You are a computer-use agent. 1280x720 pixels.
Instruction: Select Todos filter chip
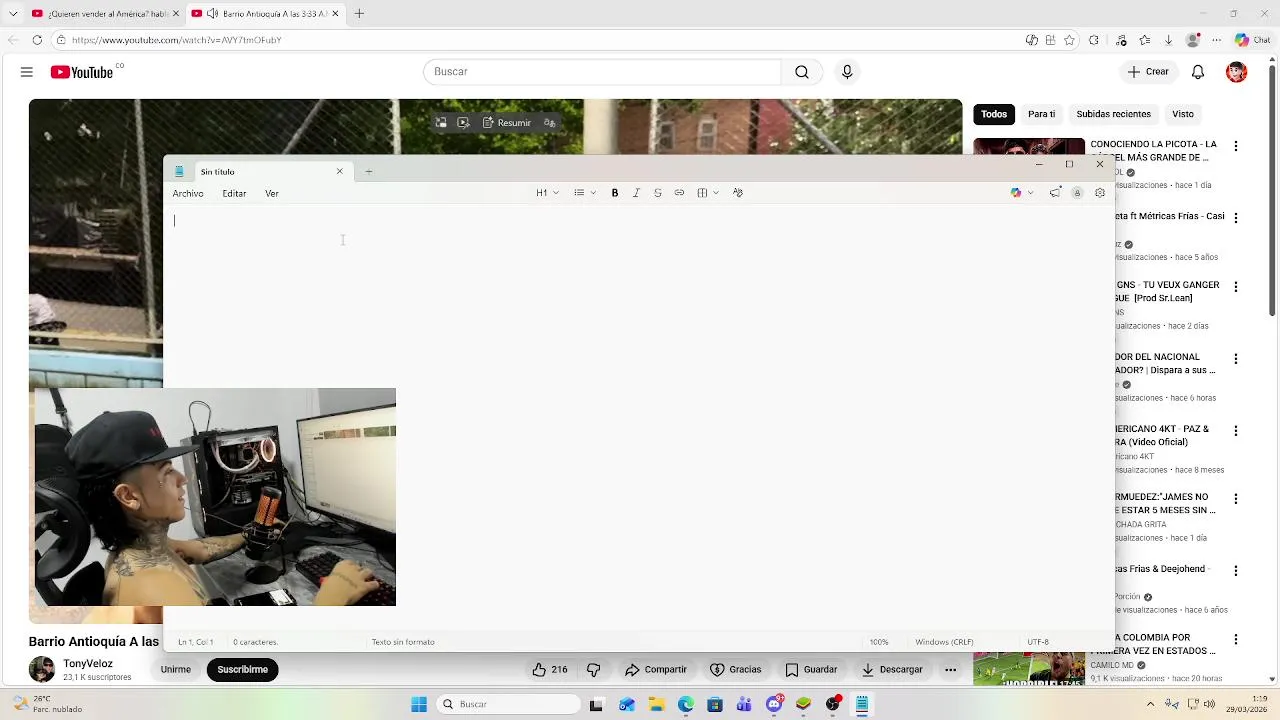click(994, 114)
